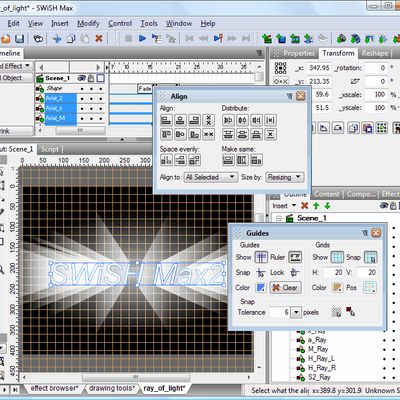Toggle eye visibility icon in Outline panel toolbar

pyautogui.click(x=384, y=206)
